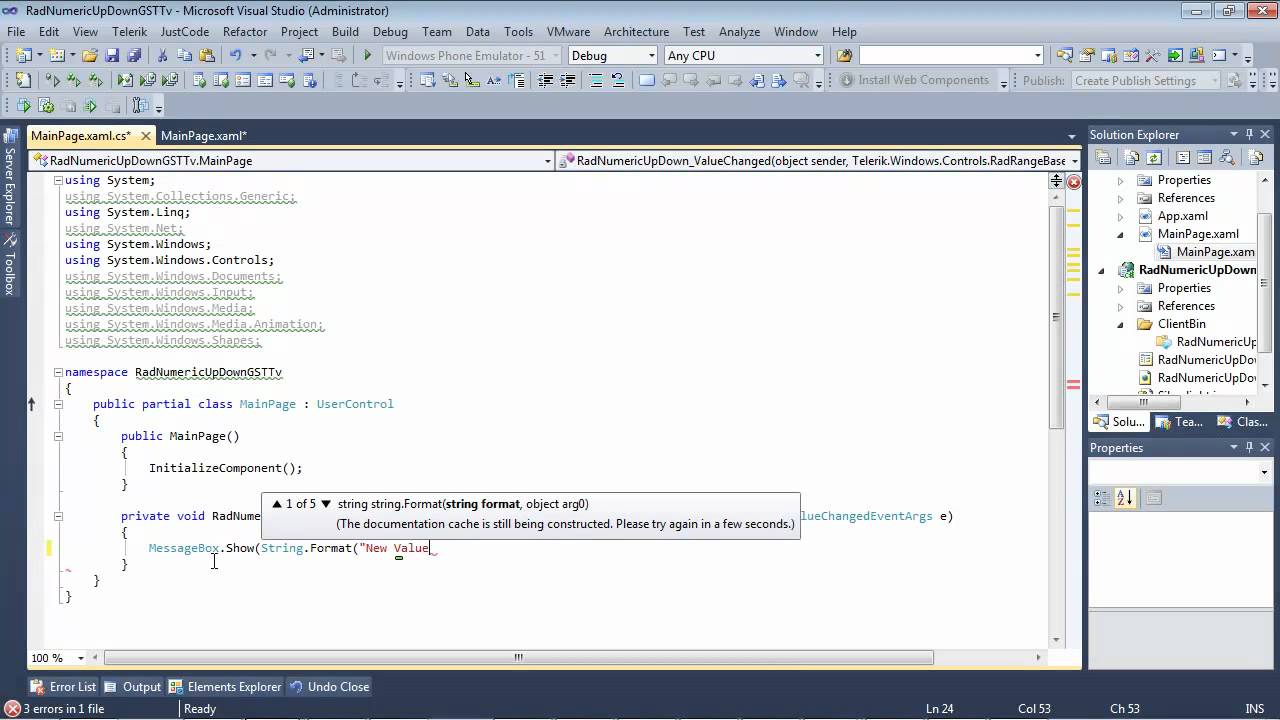Image resolution: width=1280 pixels, height=720 pixels.
Task: Click next overload arrow in signature tooltip
Action: point(326,504)
